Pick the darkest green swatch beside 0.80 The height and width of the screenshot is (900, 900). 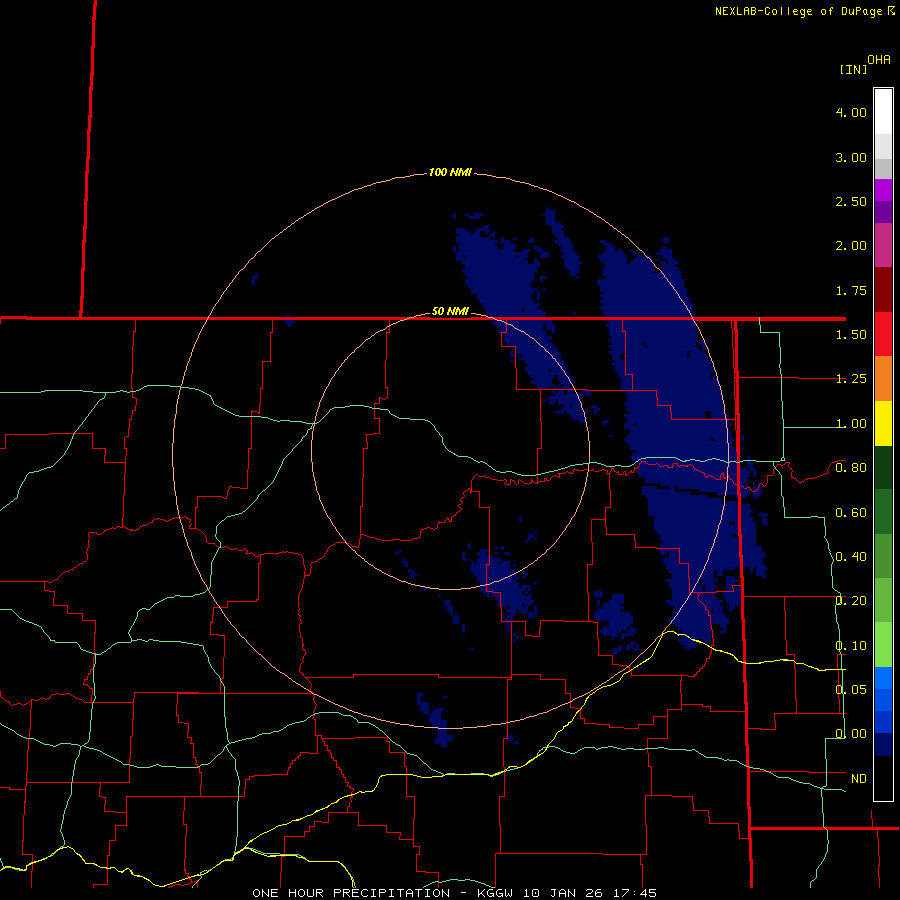(883, 468)
